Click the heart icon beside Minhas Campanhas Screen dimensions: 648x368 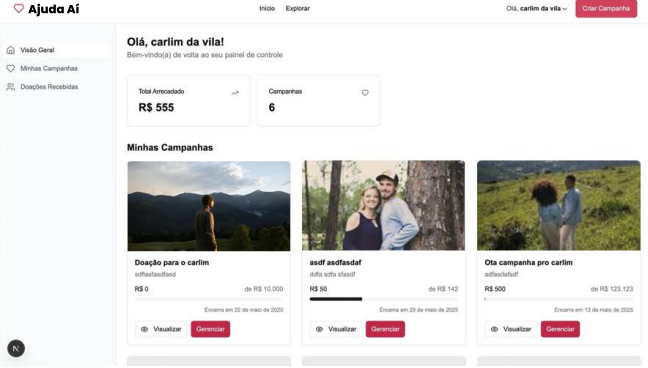tap(11, 68)
